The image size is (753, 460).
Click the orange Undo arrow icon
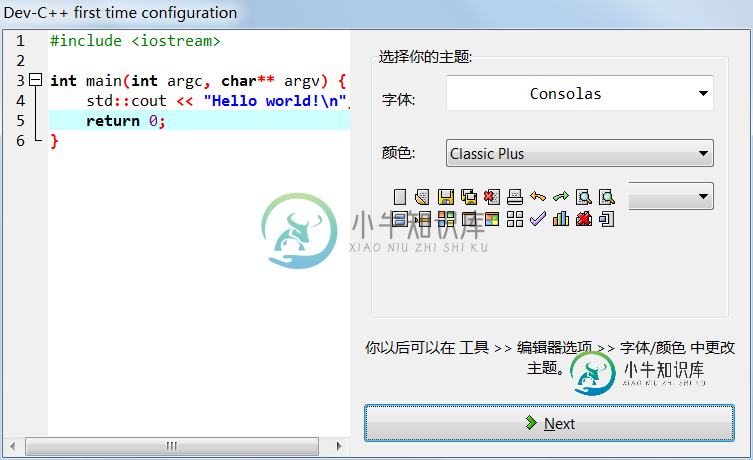538,197
